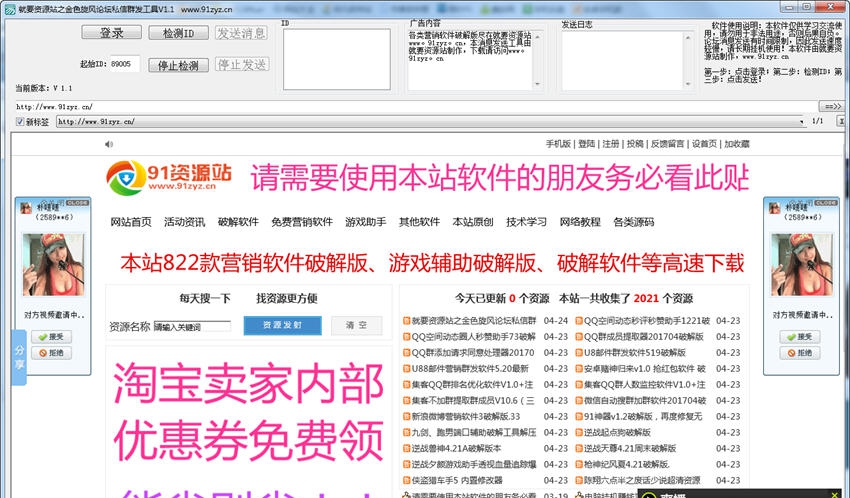Open U8邮件群发软件519破解版 entry
This screenshot has height=498, width=850.
tap(634, 353)
